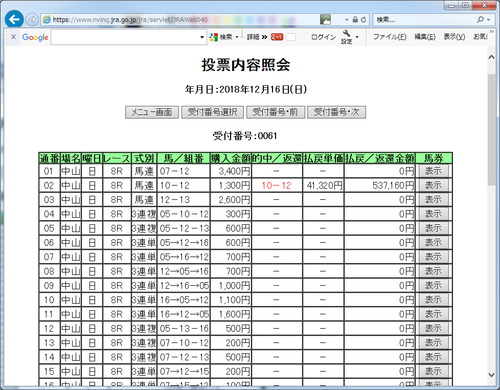Viewport: 500px width, 390px height.
Task: Click 表示 button for row 02 winning ticket
Action: (433, 185)
